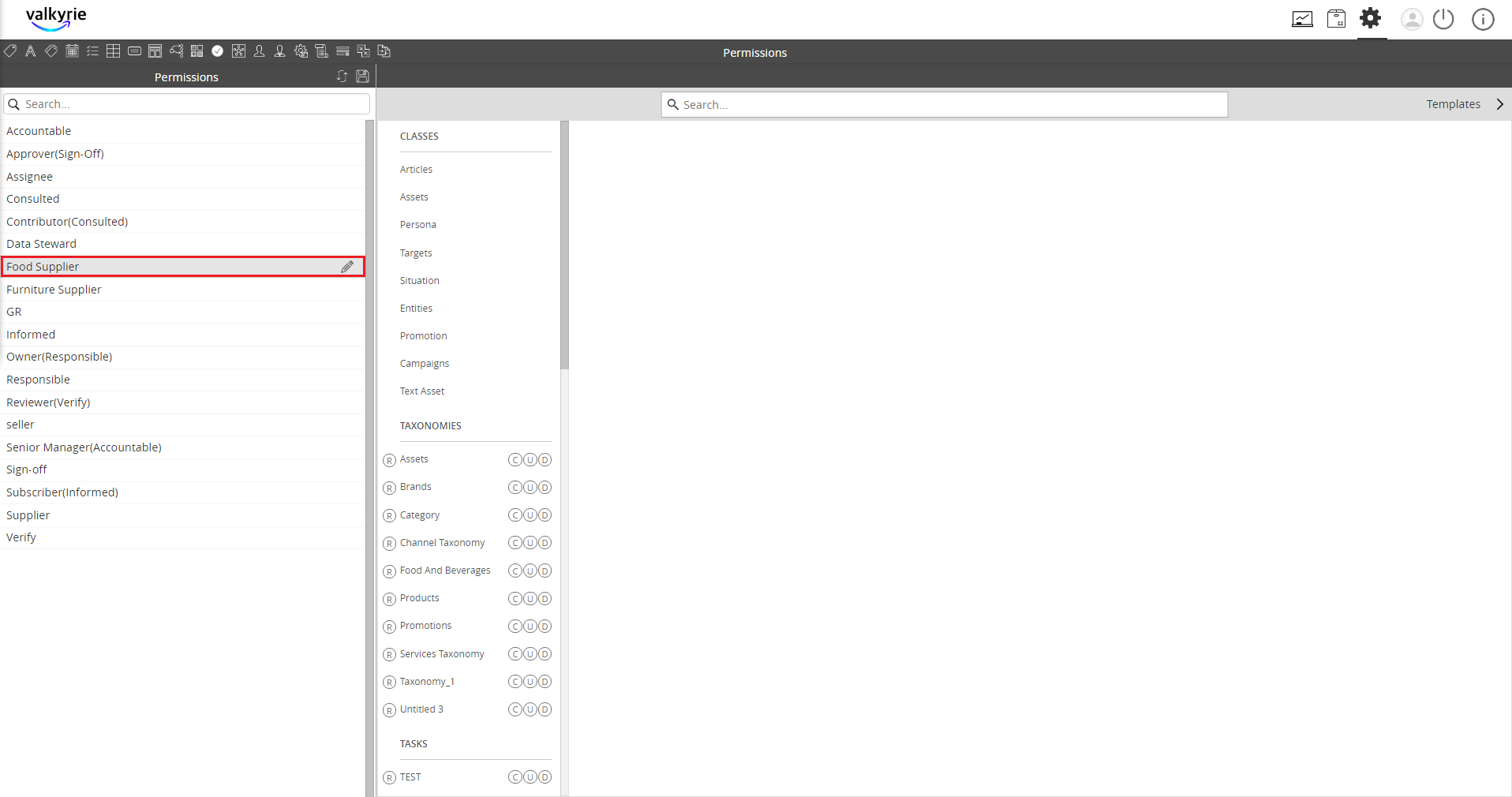
Task: Click the roles list scrollbar
Action: [369, 458]
